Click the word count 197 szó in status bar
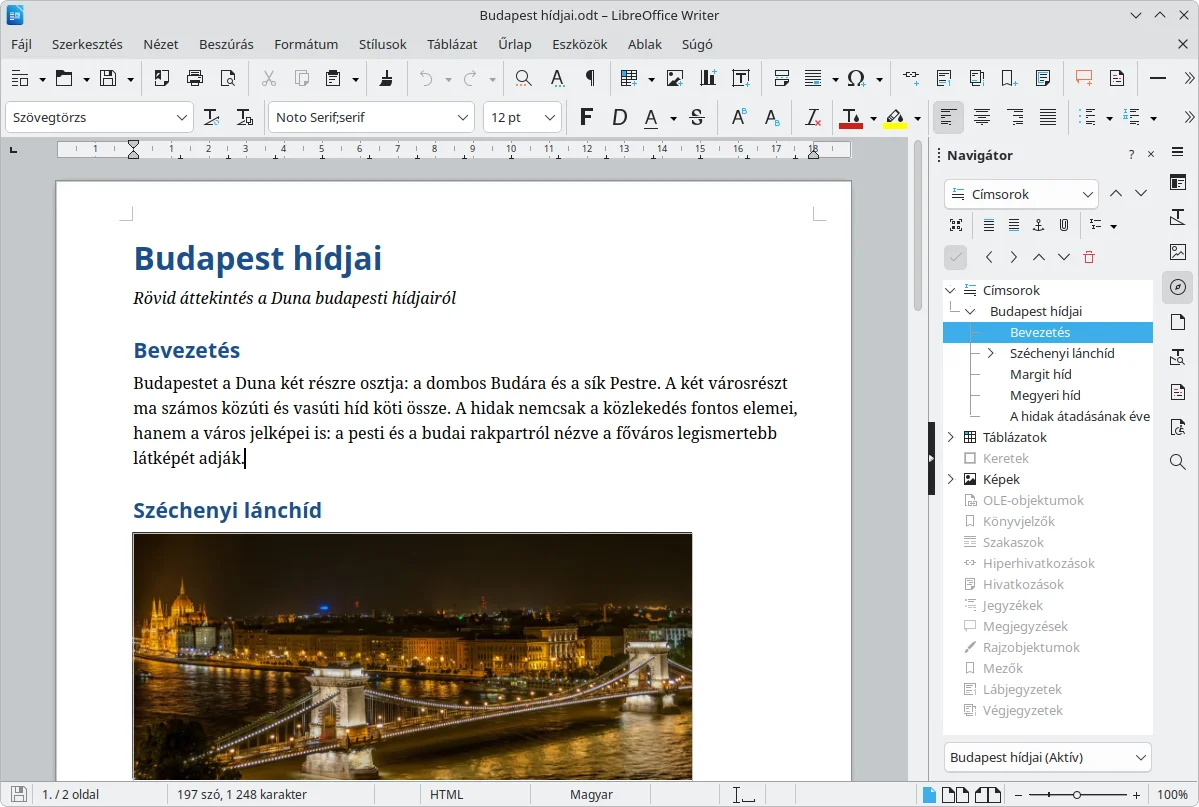This screenshot has width=1199, height=807. tap(242, 795)
